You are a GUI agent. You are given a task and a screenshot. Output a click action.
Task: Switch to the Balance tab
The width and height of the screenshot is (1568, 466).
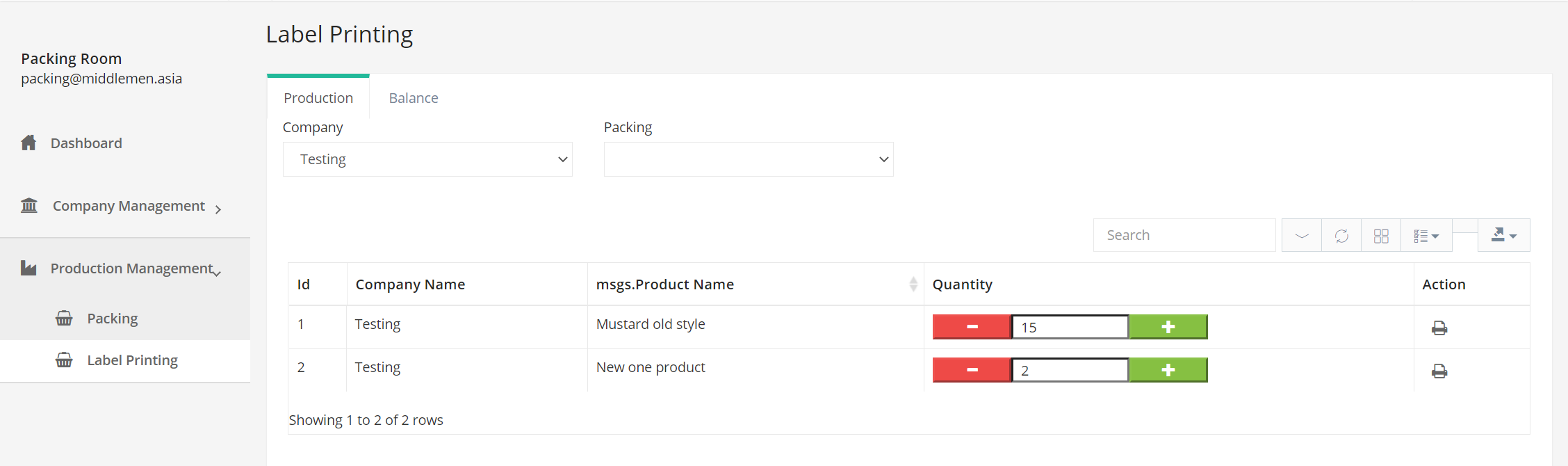[414, 98]
